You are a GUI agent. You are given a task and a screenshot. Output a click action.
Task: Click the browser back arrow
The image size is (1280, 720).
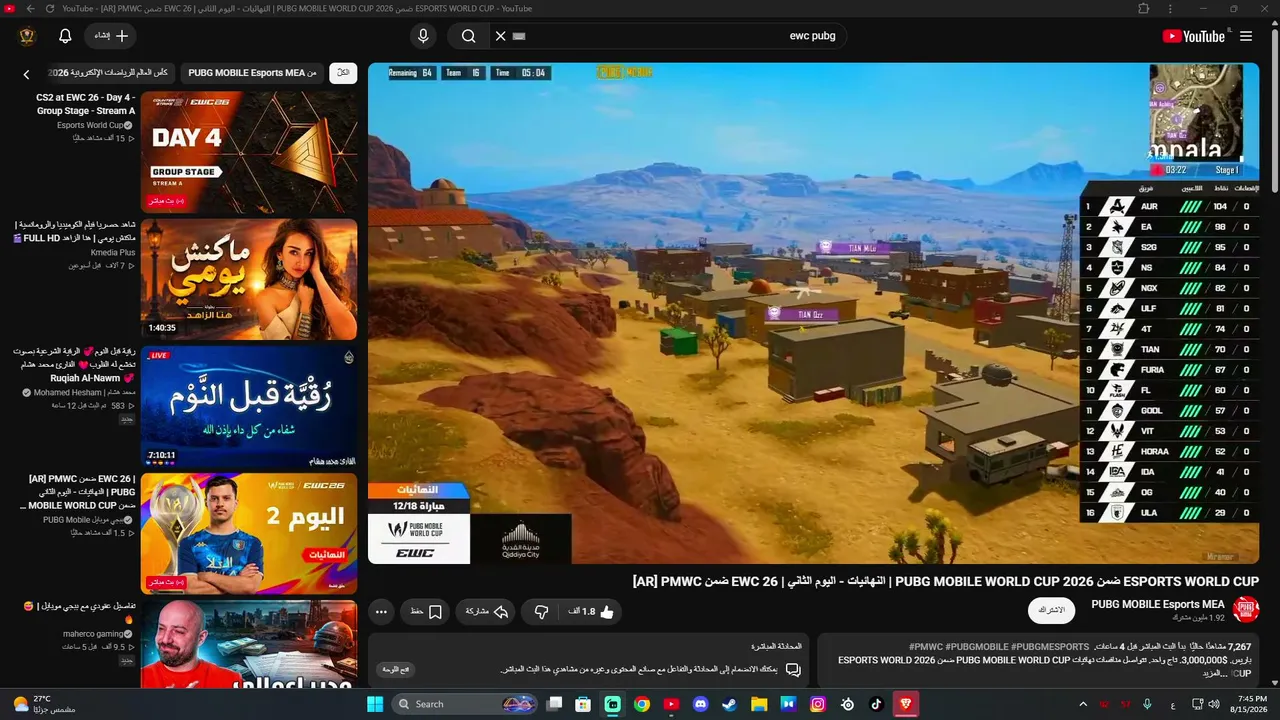tap(30, 9)
